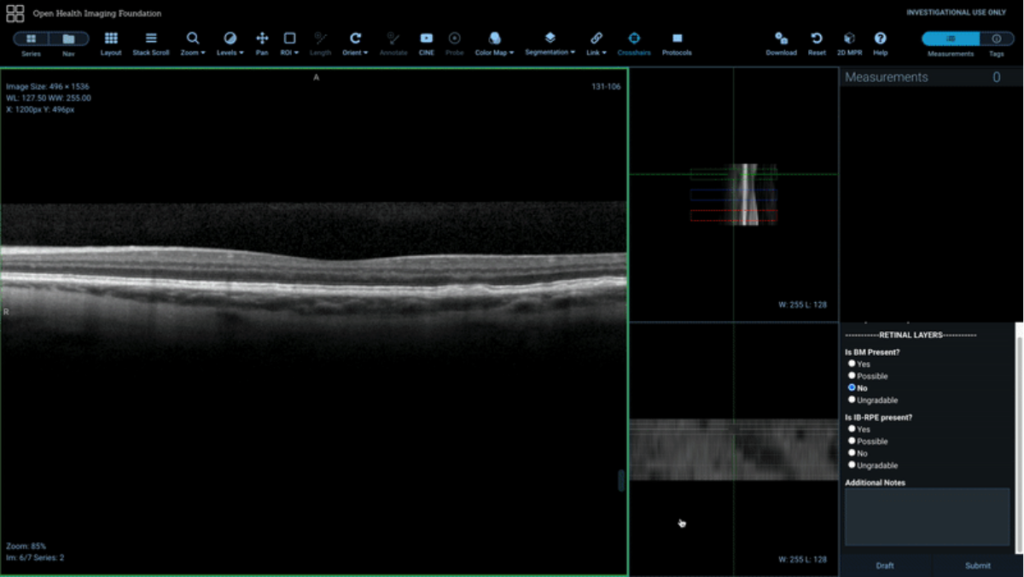Open the Layout grid icon
This screenshot has height=577, width=1024.
(x=111, y=40)
